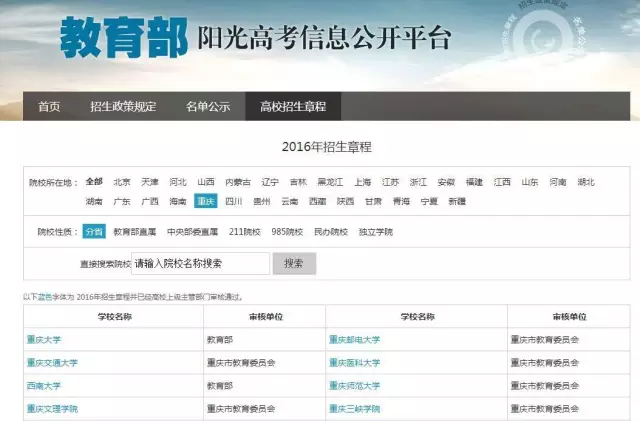Filter by 教育部直属 school type

click(x=135, y=232)
